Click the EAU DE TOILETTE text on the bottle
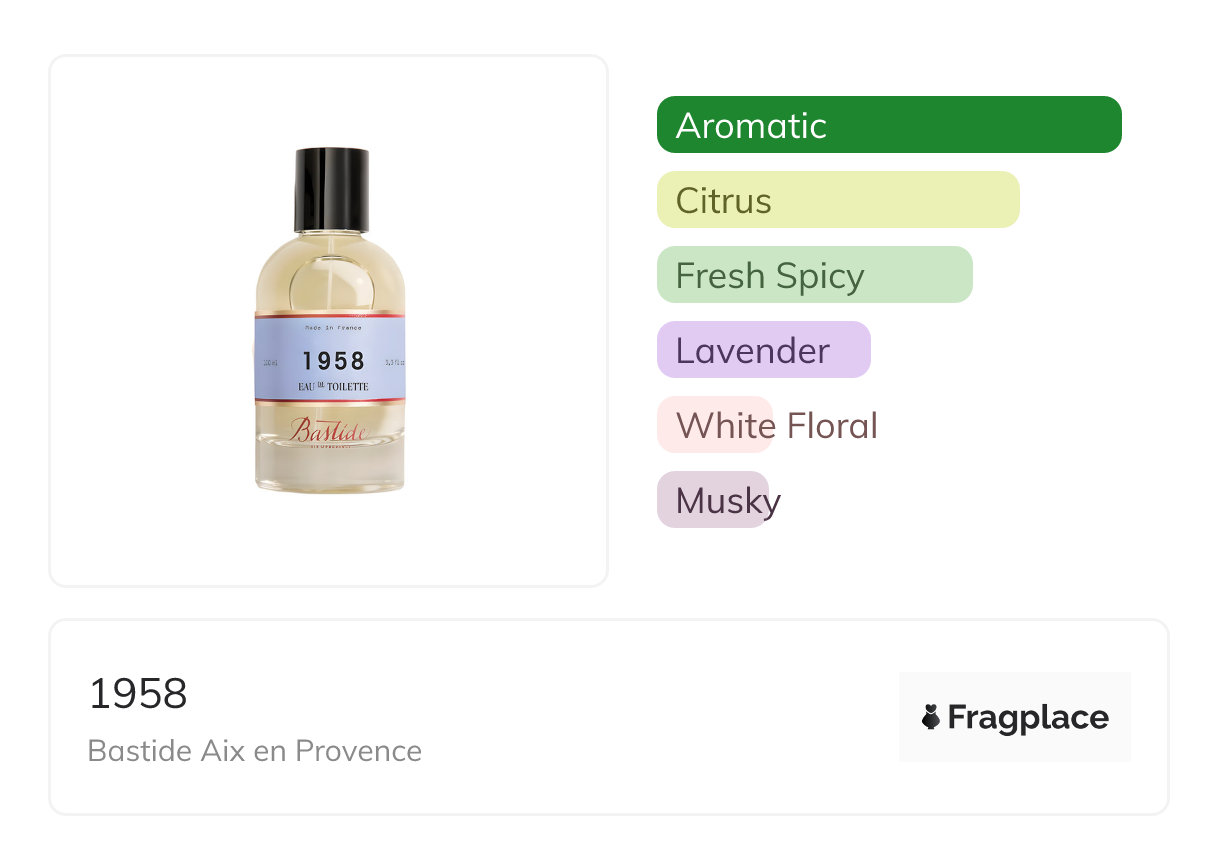Screen dimensions: 1218x864 click(x=333, y=386)
